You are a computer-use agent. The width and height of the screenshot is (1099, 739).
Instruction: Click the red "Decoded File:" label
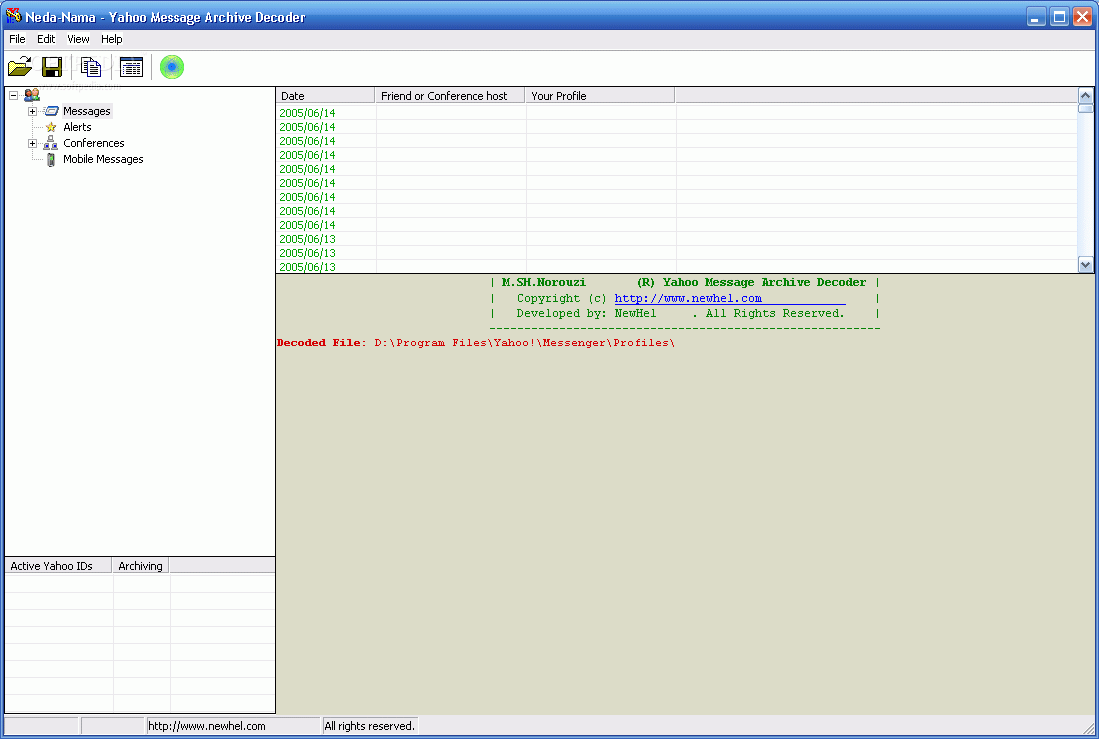322,343
